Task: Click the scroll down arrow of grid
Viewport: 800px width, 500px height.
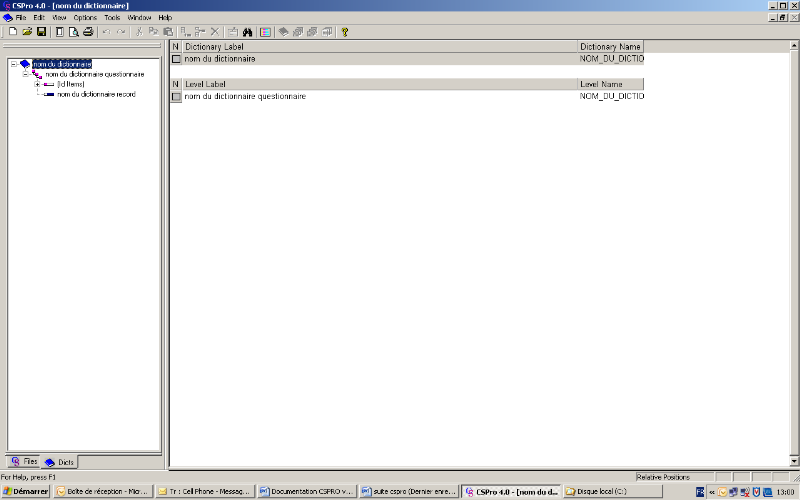Action: pyautogui.click(x=794, y=461)
